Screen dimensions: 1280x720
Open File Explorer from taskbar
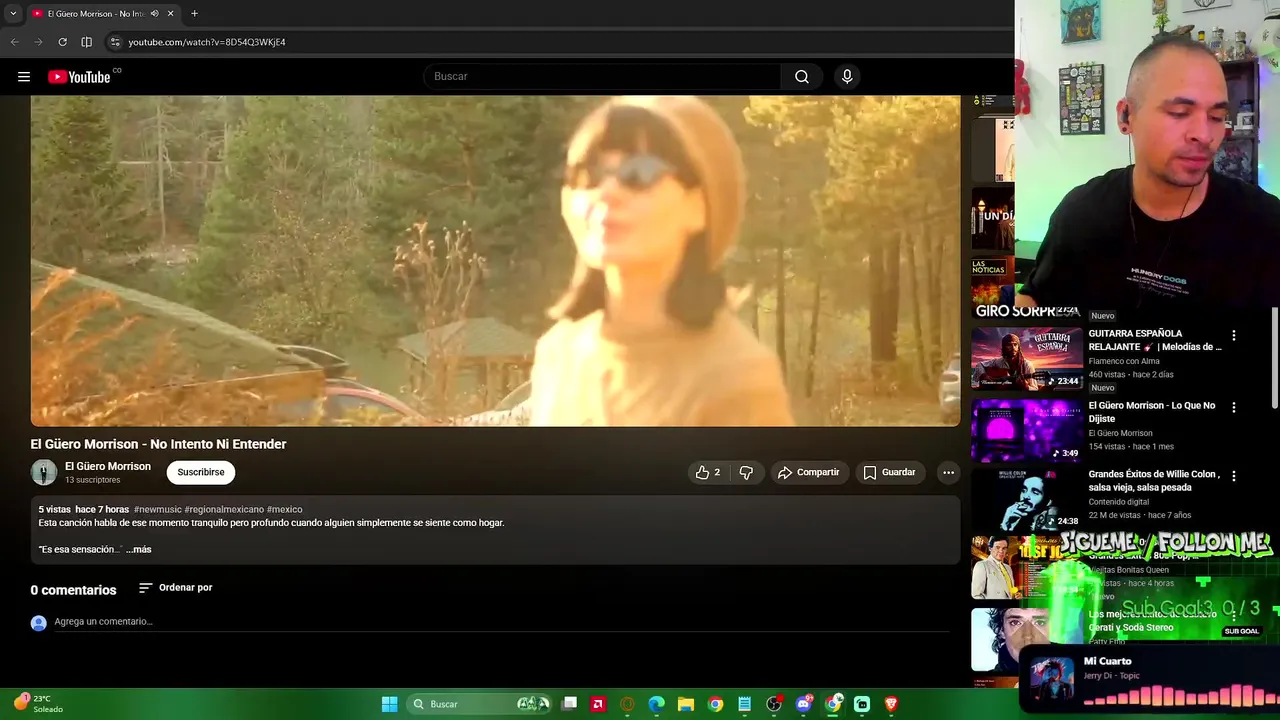[686, 704]
